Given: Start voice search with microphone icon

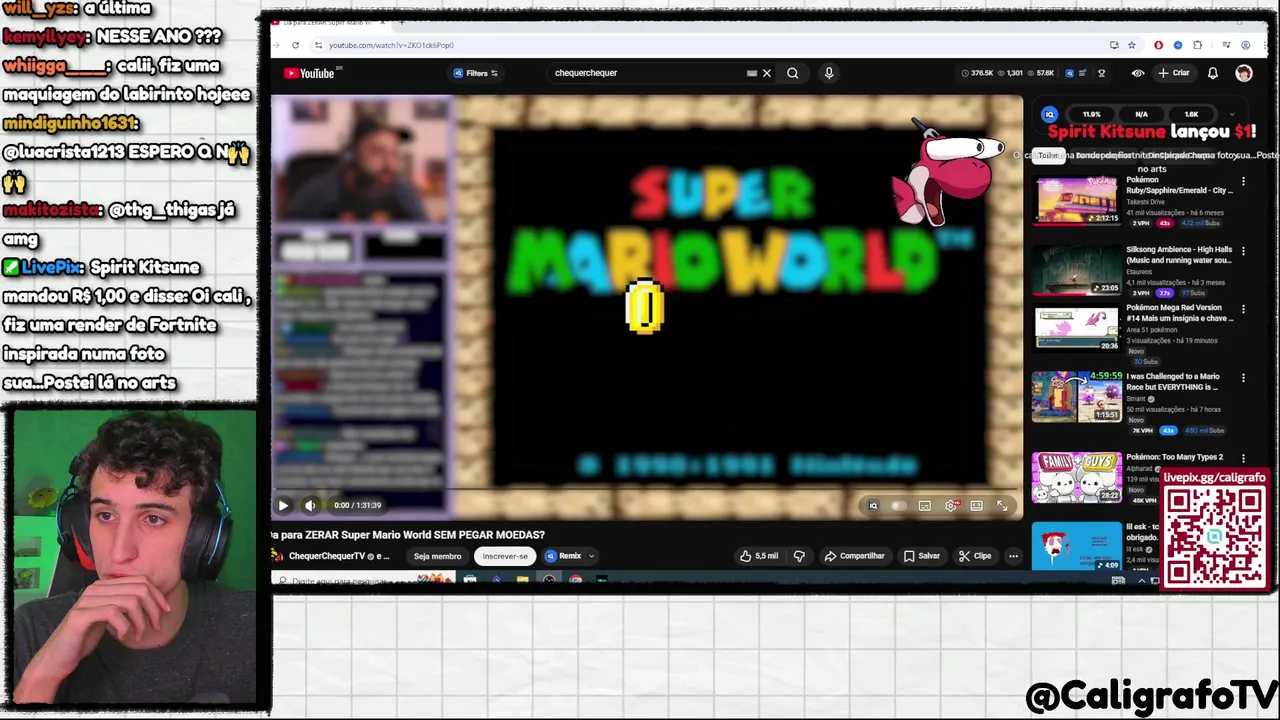Looking at the screenshot, I should pyautogui.click(x=828, y=73).
